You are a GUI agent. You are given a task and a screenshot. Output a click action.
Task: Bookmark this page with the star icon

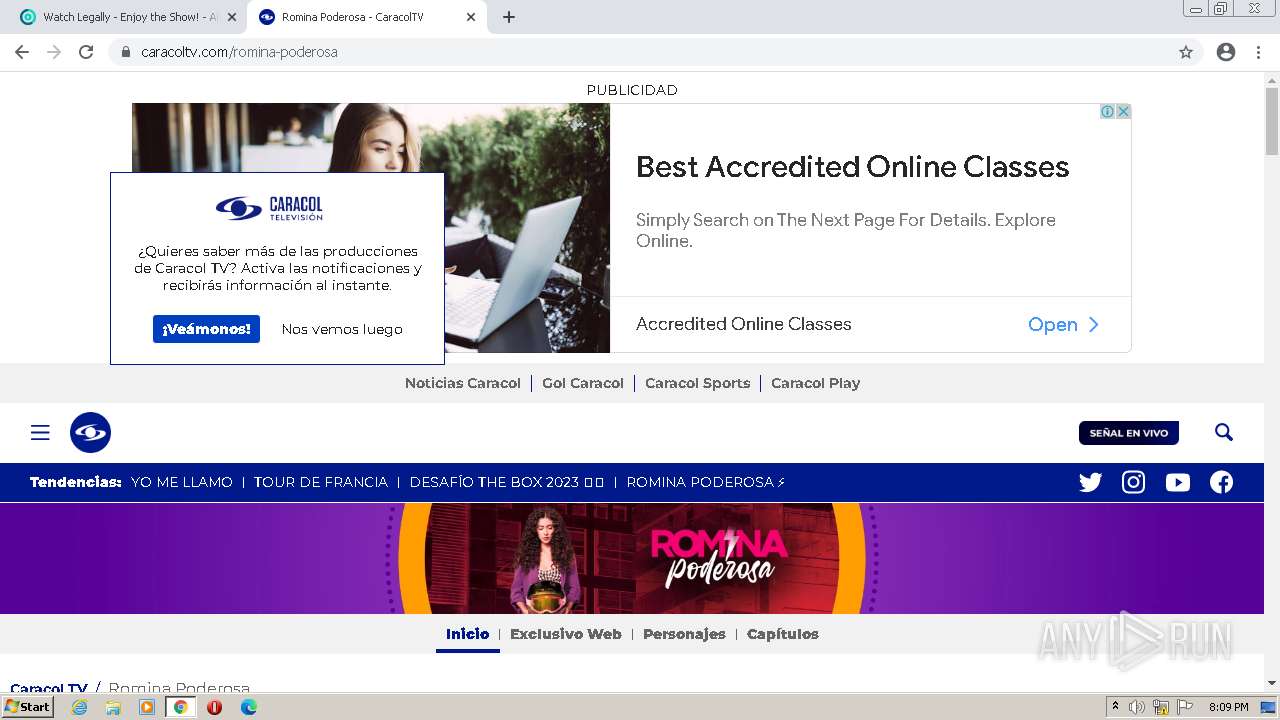pos(1186,52)
